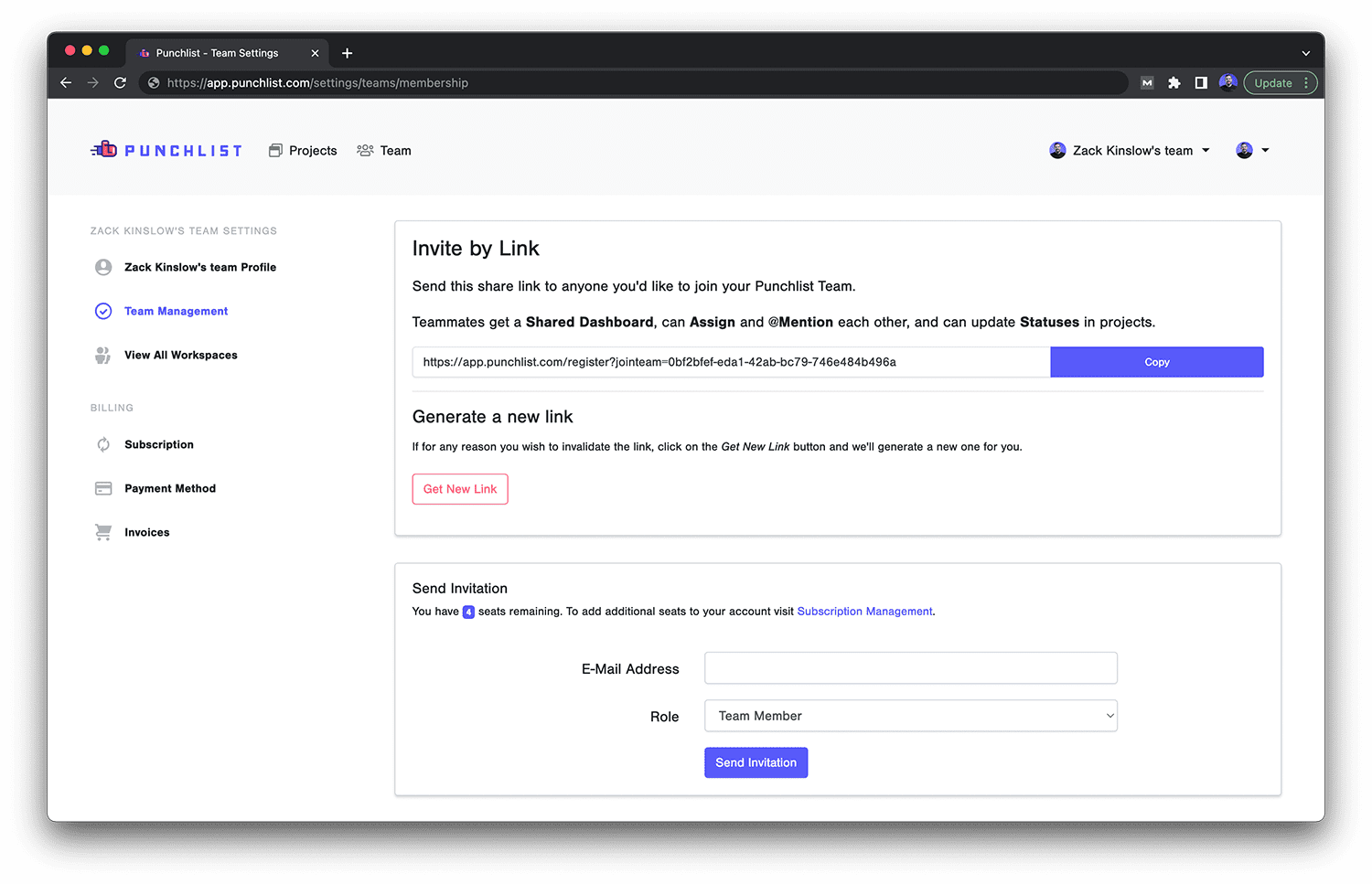This screenshot has height=884, width=1372.
Task: Open Team Management in the sidebar
Action: pos(176,311)
